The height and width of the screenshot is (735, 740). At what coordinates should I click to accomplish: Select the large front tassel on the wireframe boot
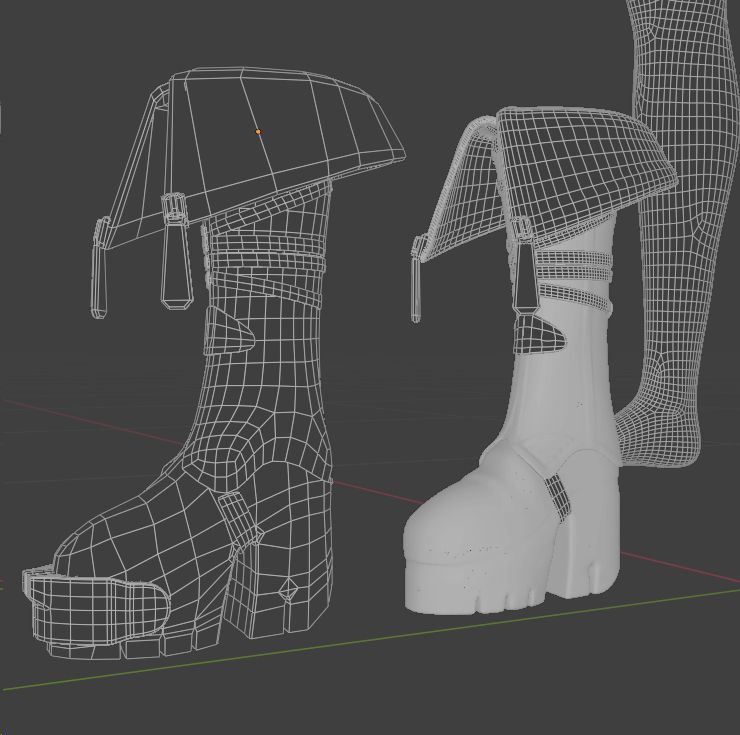[177, 251]
